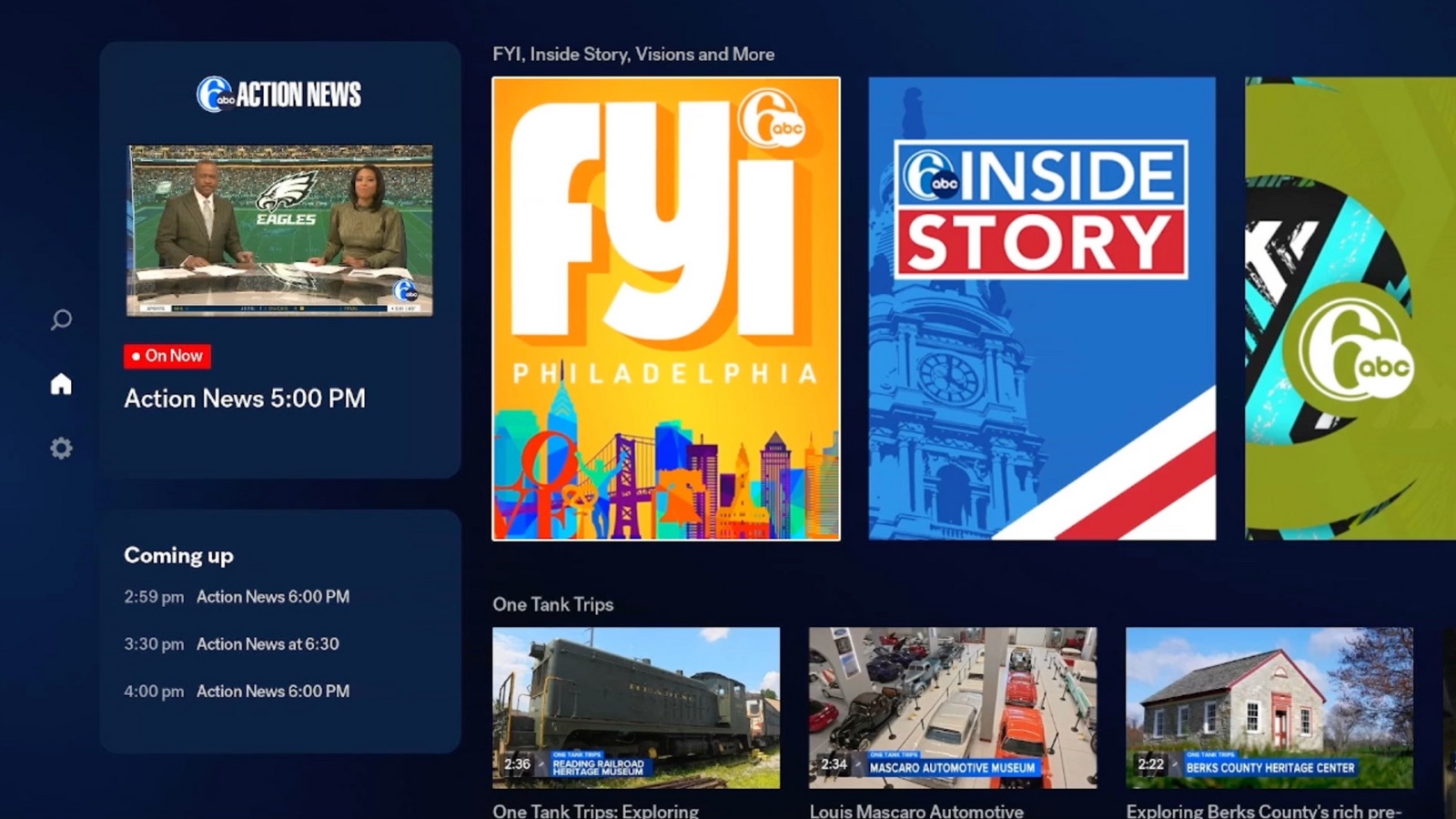Click the 6abc Action News logo
The width and height of the screenshot is (1456, 819).
(279, 94)
